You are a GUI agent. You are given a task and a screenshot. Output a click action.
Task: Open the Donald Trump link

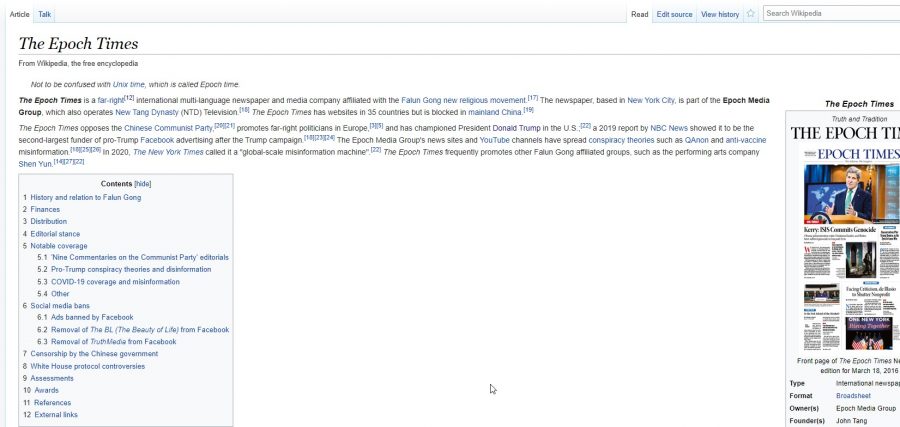coord(517,129)
